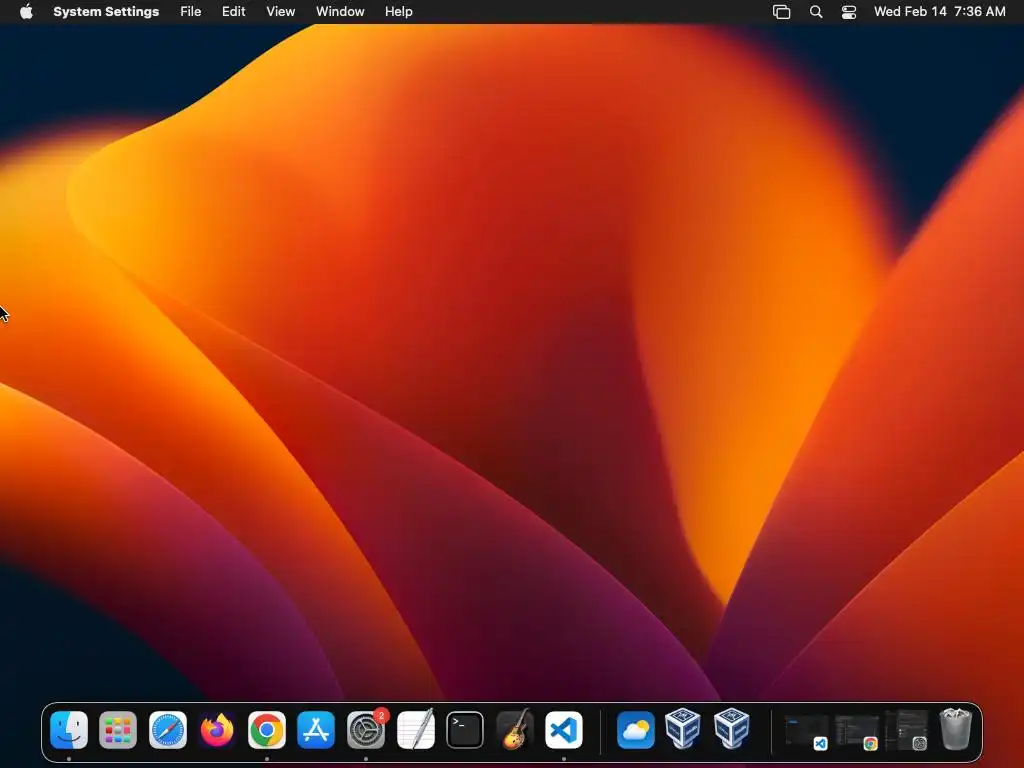
Task: Open Finder from the Dock
Action: pos(69,729)
